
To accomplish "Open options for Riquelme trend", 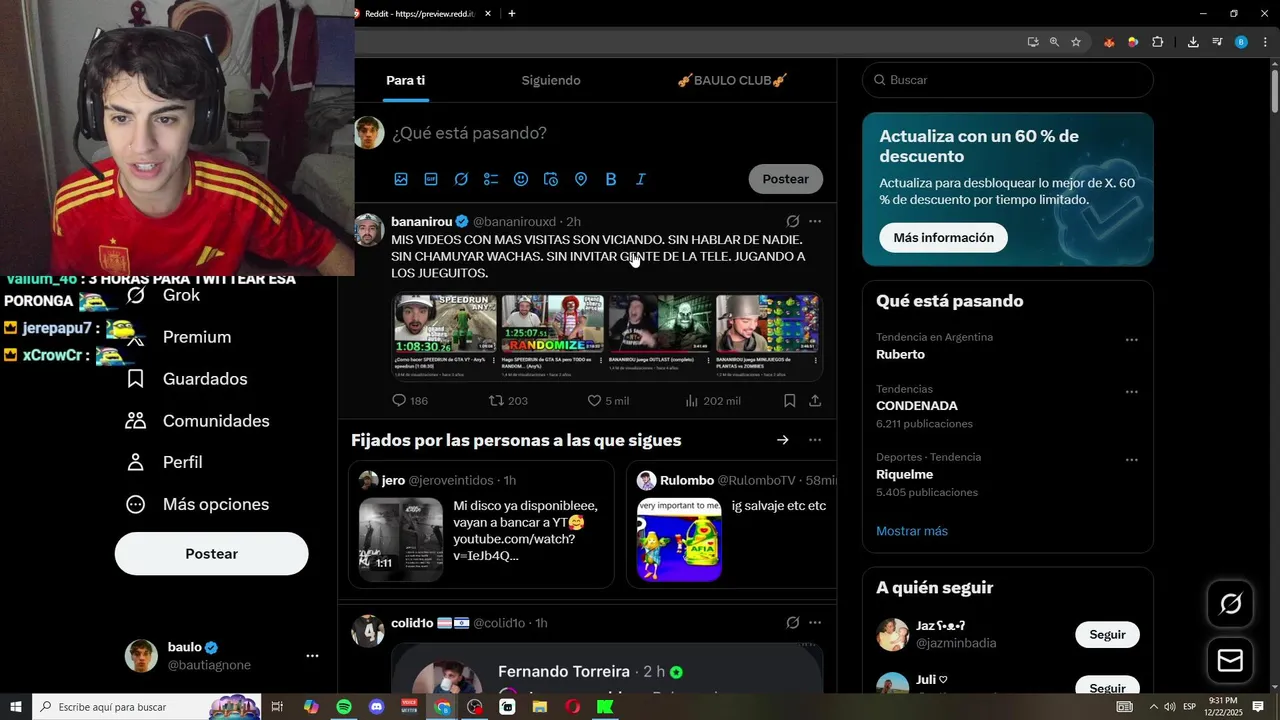I will [x=1132, y=460].
